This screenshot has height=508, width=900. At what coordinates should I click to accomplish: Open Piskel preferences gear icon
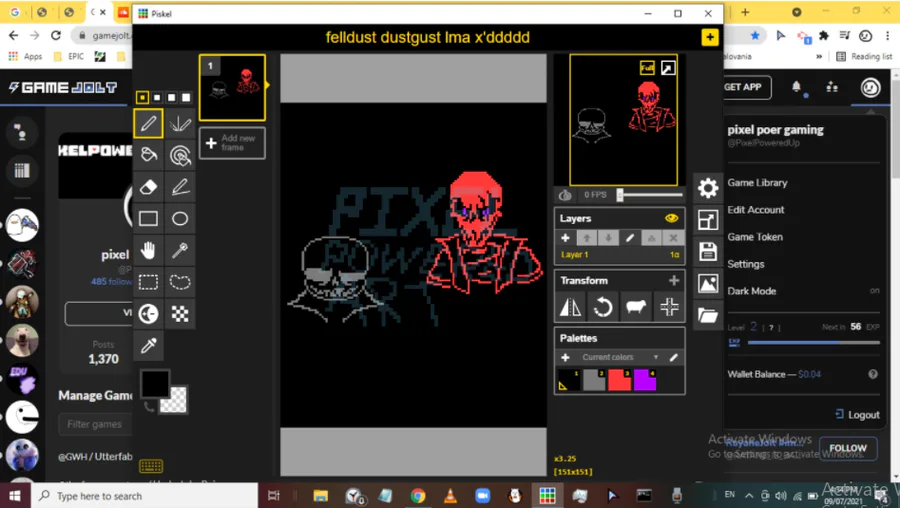pos(708,188)
